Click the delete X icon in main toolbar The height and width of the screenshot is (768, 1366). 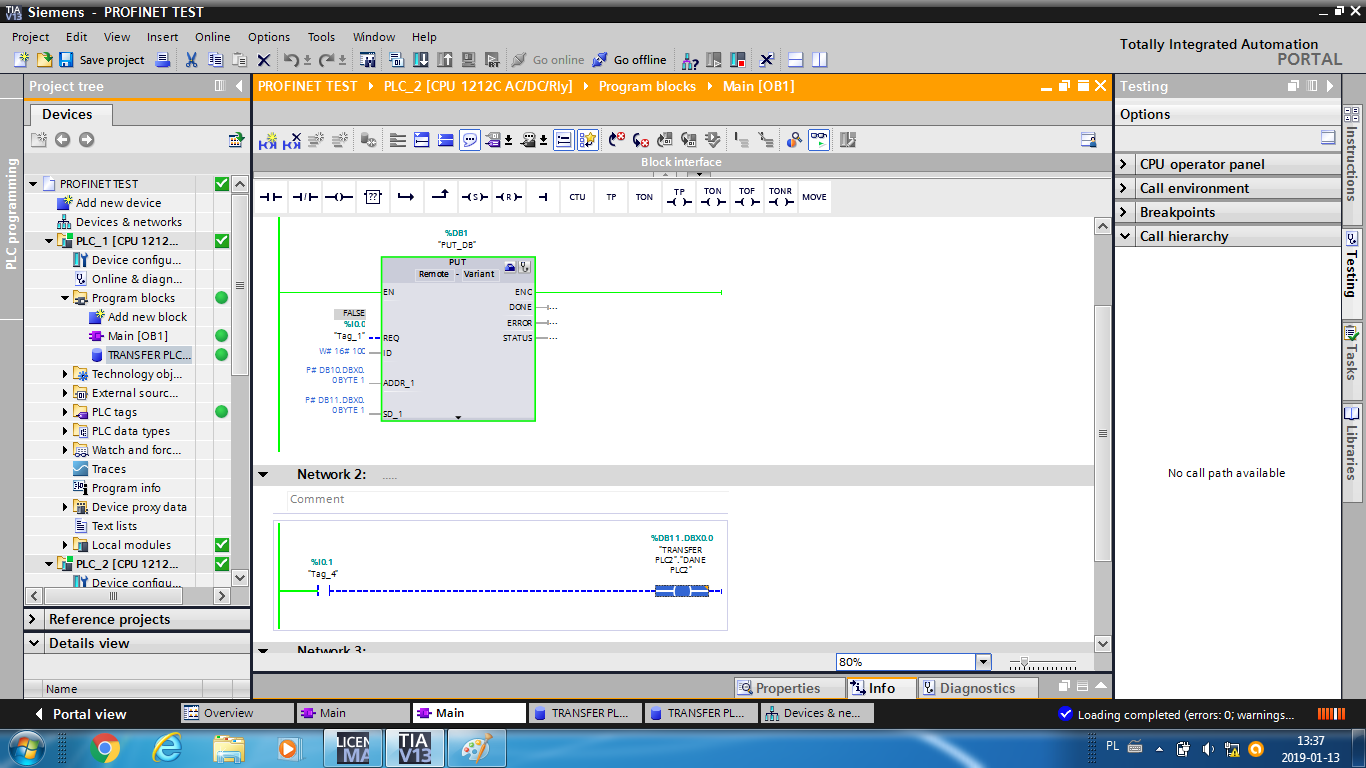264,60
